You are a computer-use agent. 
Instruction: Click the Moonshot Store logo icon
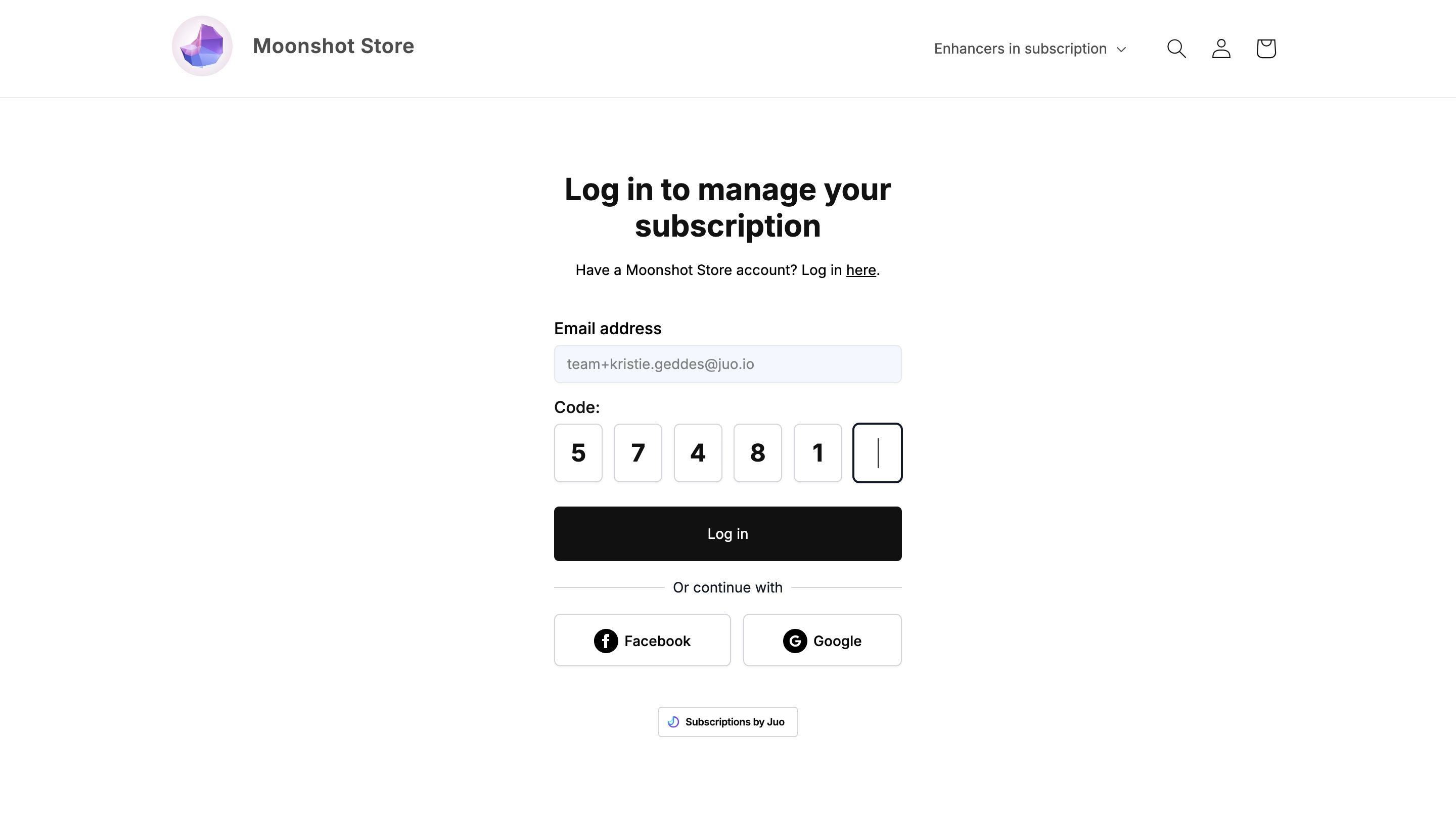(x=201, y=46)
